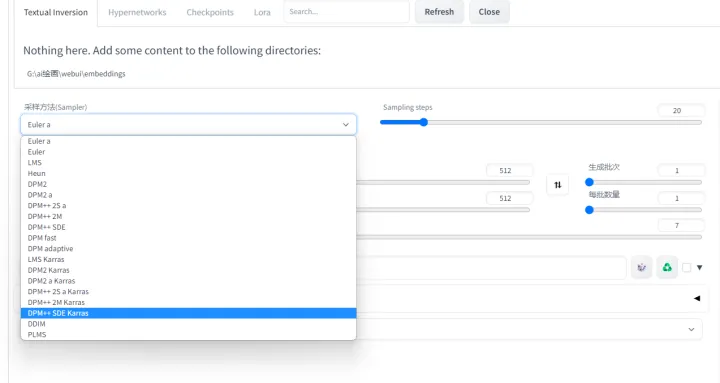Click the Refresh button
This screenshot has height=383, width=720.
click(439, 12)
